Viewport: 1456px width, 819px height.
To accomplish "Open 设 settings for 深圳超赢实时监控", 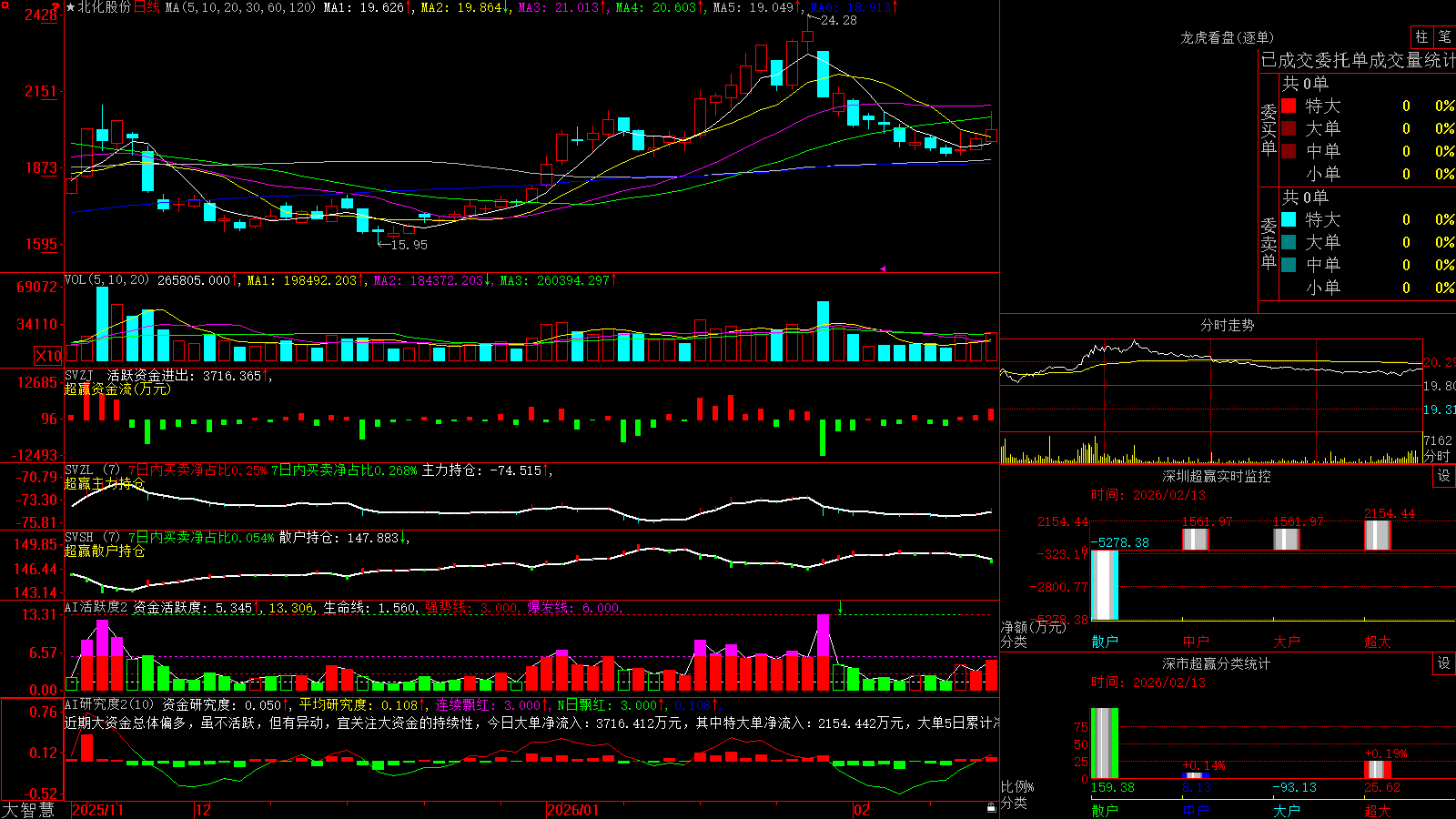I will point(1444,476).
